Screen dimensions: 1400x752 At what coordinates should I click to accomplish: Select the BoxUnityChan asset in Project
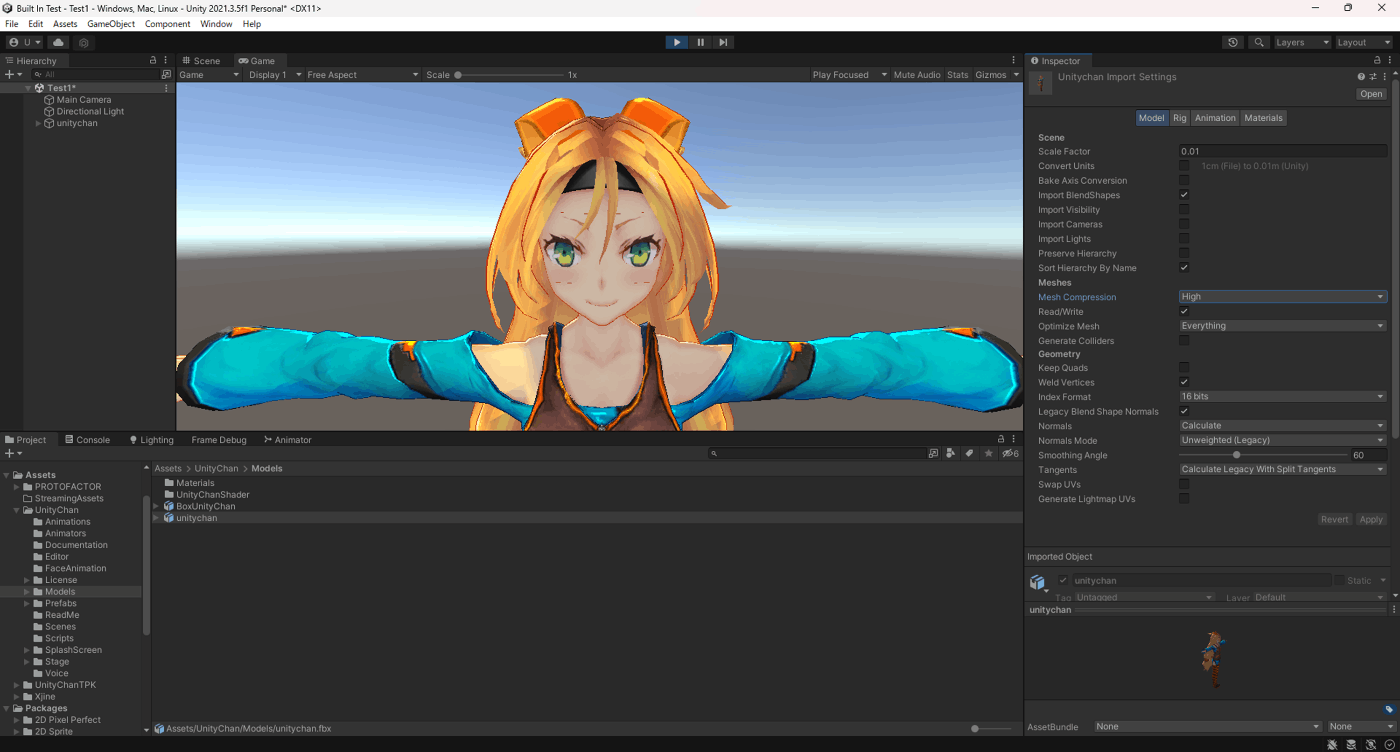point(205,506)
